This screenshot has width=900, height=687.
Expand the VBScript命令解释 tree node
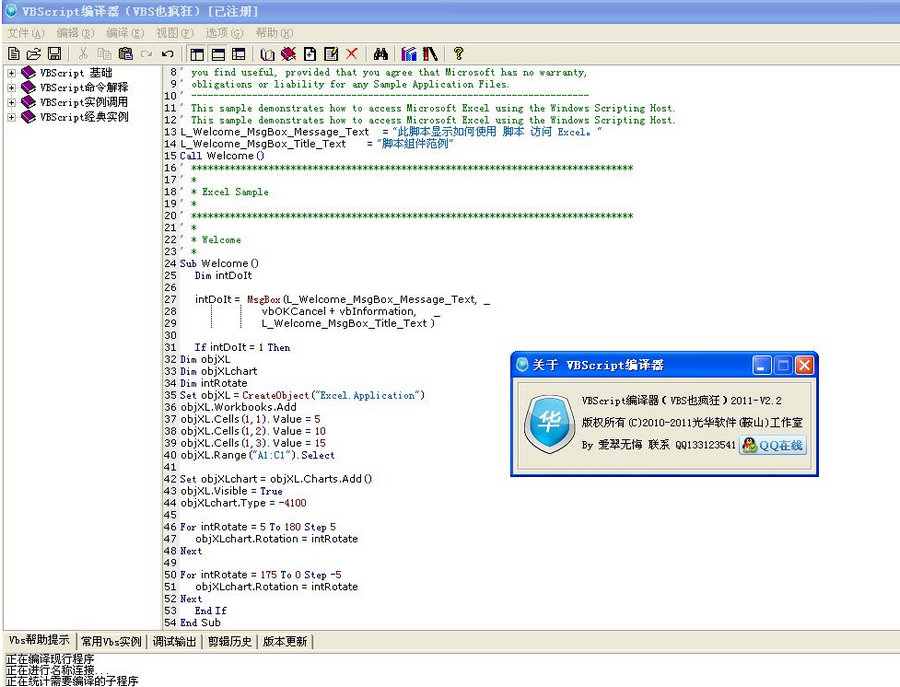11,88
